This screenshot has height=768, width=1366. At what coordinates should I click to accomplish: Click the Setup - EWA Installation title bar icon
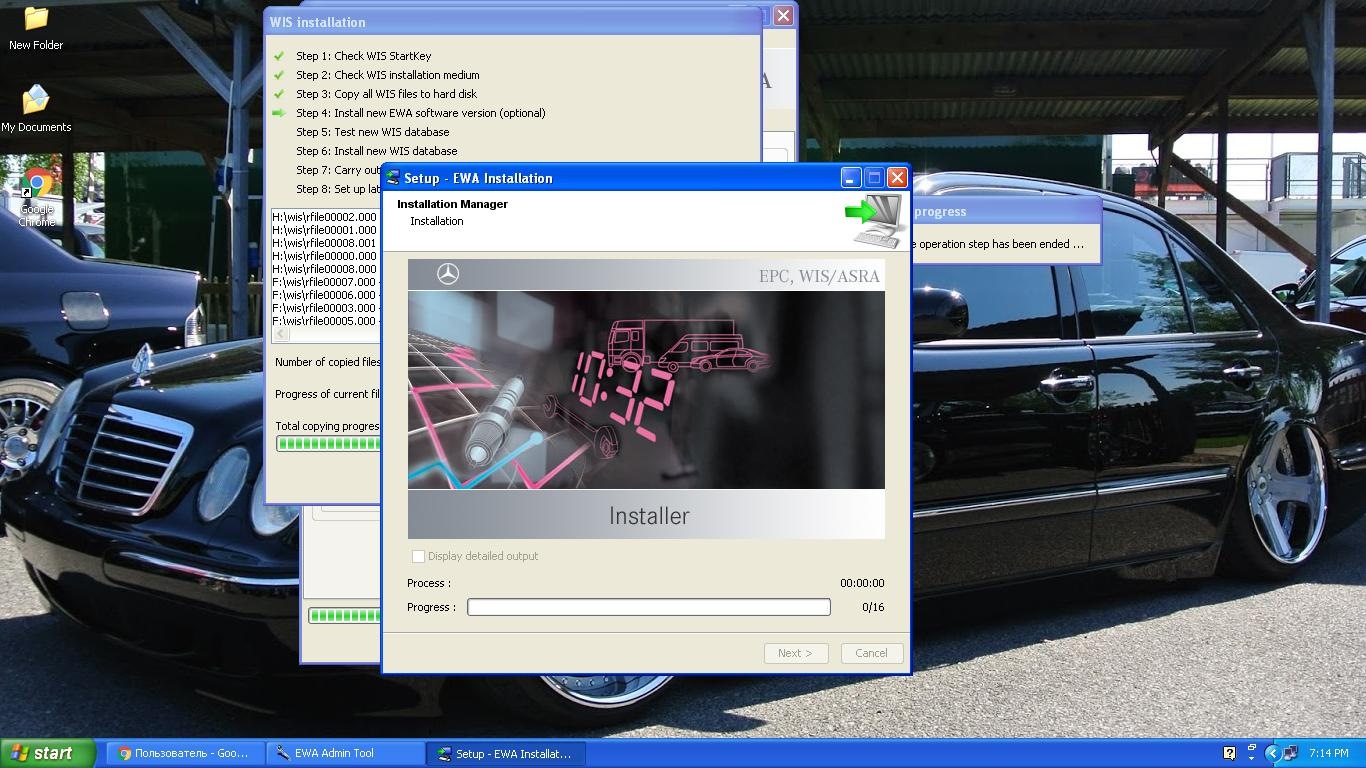click(393, 178)
